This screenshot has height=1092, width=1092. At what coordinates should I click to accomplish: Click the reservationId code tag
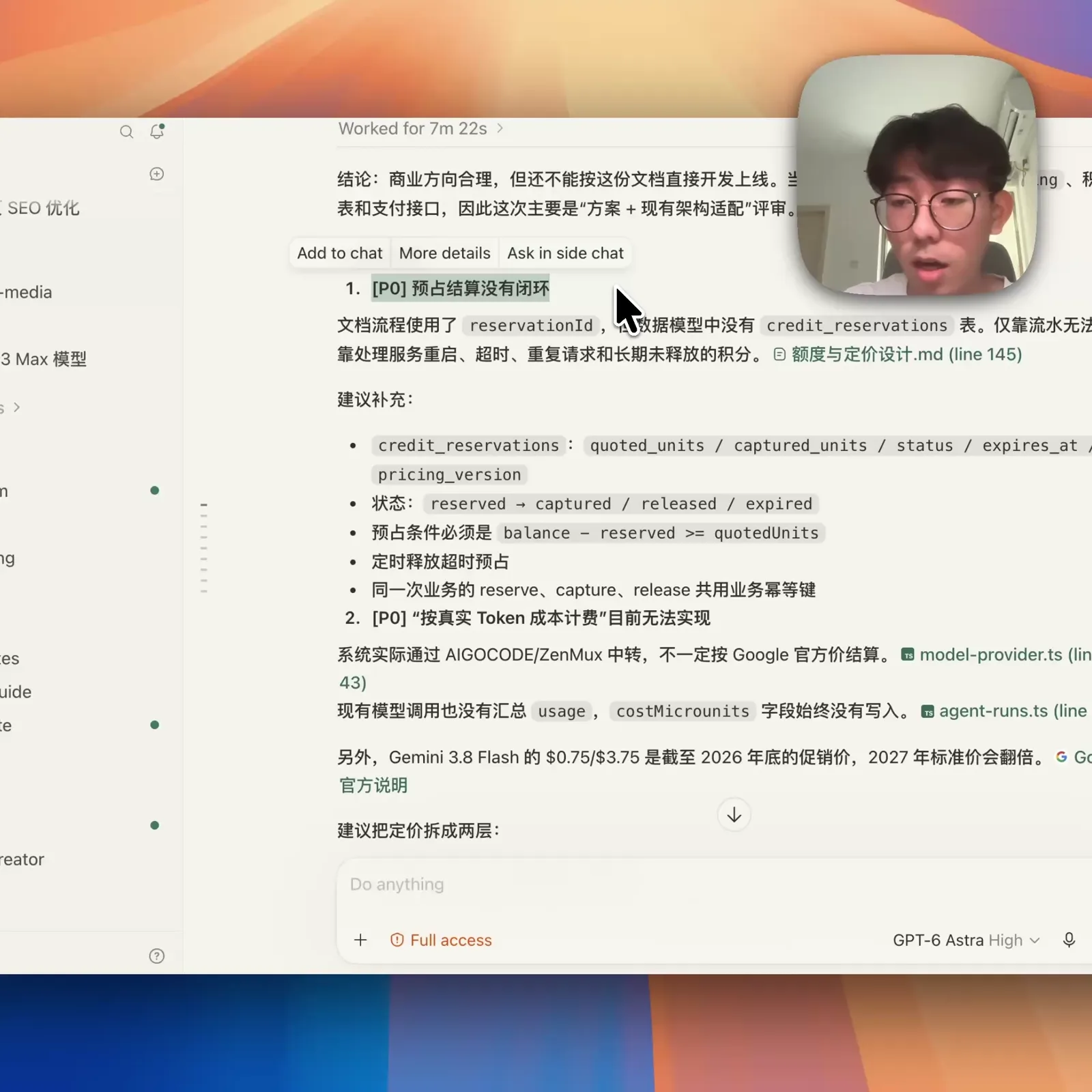point(531,326)
